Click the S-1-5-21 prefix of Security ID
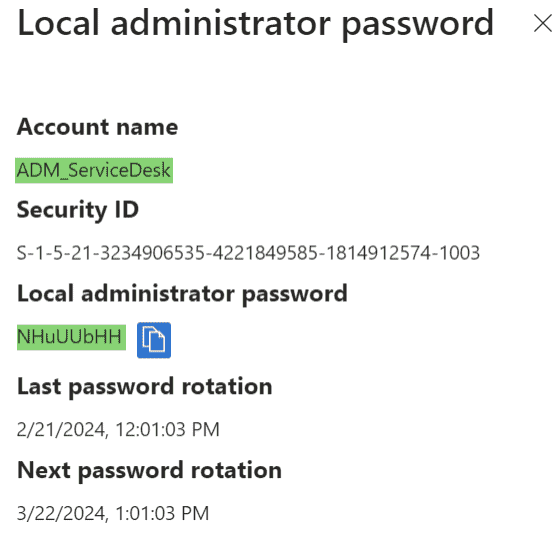This screenshot has height=542, width=560. (55, 253)
